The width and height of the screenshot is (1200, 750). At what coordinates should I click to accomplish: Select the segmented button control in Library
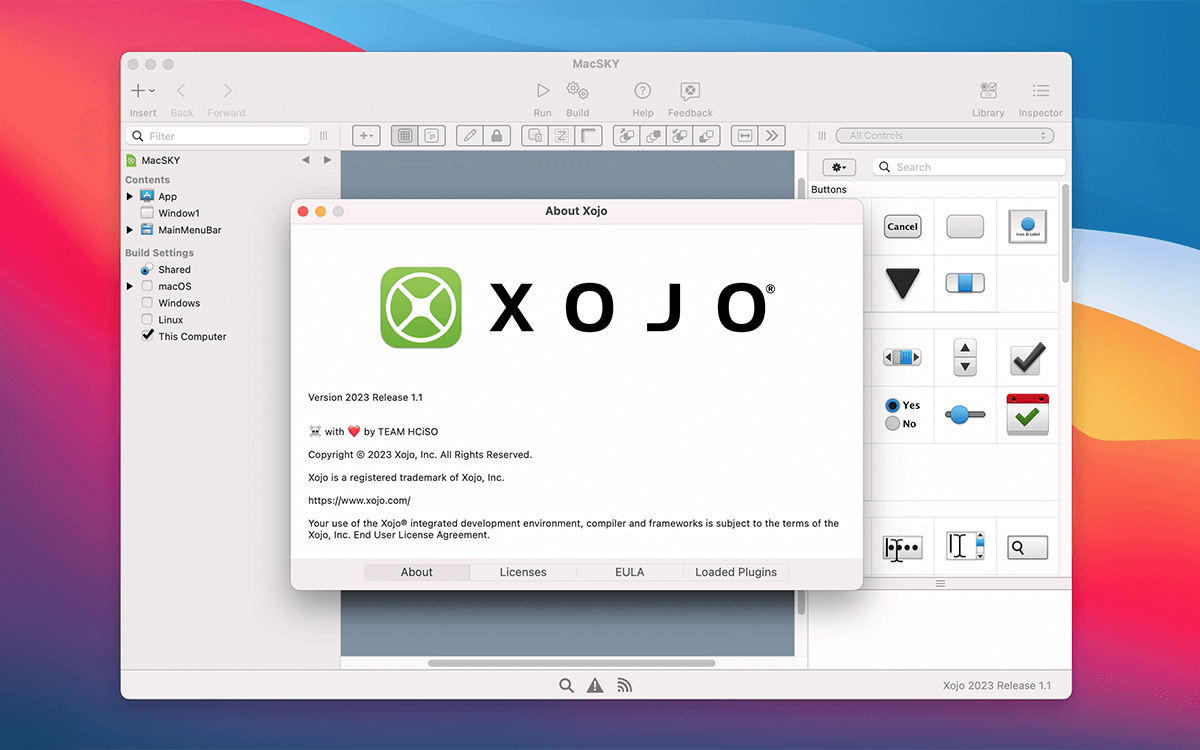coord(965,283)
